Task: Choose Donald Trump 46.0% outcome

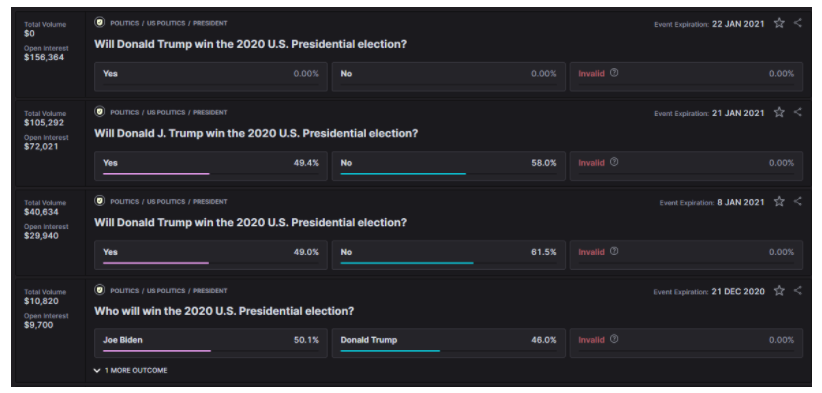Action: (x=449, y=343)
